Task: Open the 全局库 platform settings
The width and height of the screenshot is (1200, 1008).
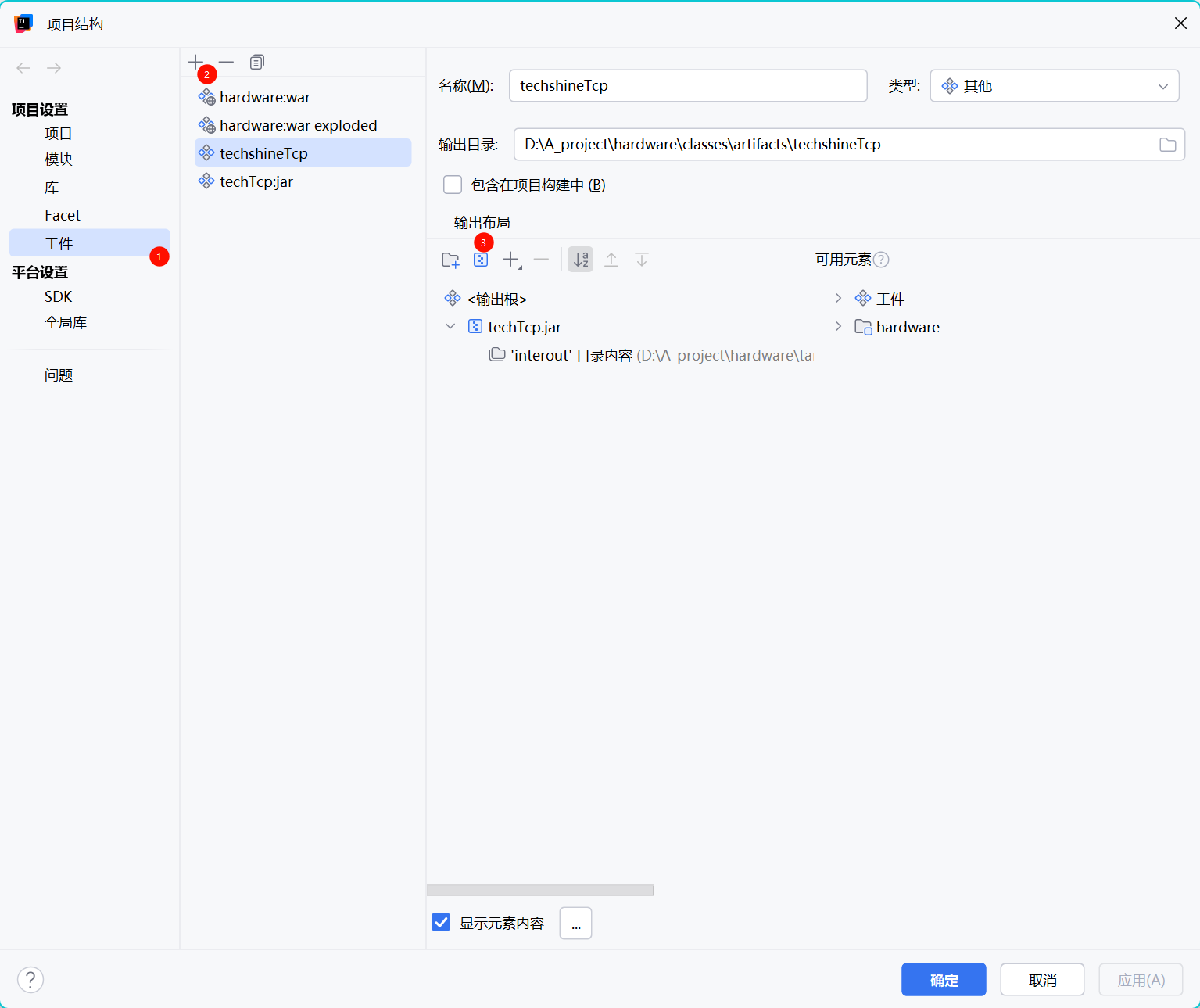Action: click(66, 322)
